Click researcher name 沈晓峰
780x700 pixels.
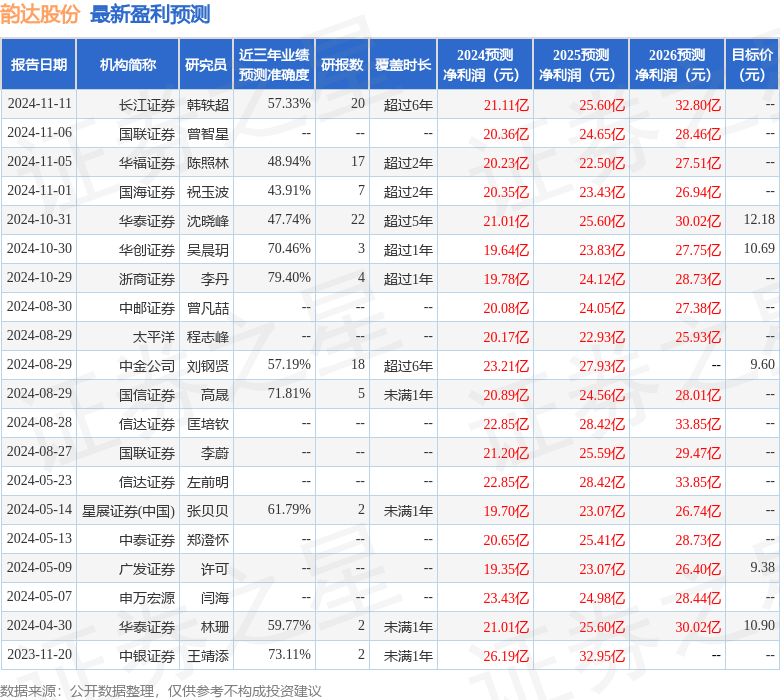pyautogui.click(x=208, y=221)
